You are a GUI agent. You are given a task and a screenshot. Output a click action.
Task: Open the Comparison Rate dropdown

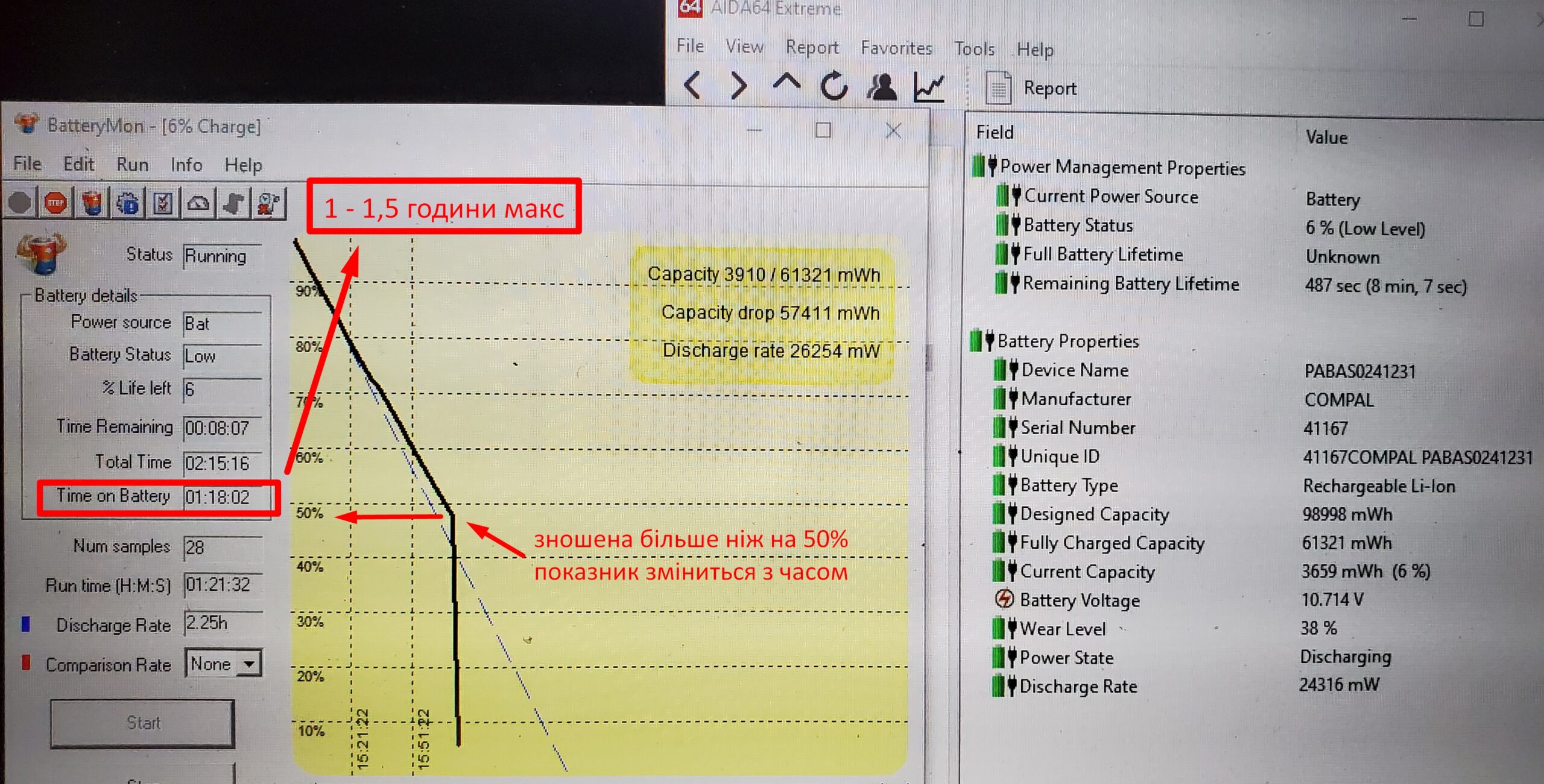coord(248,664)
